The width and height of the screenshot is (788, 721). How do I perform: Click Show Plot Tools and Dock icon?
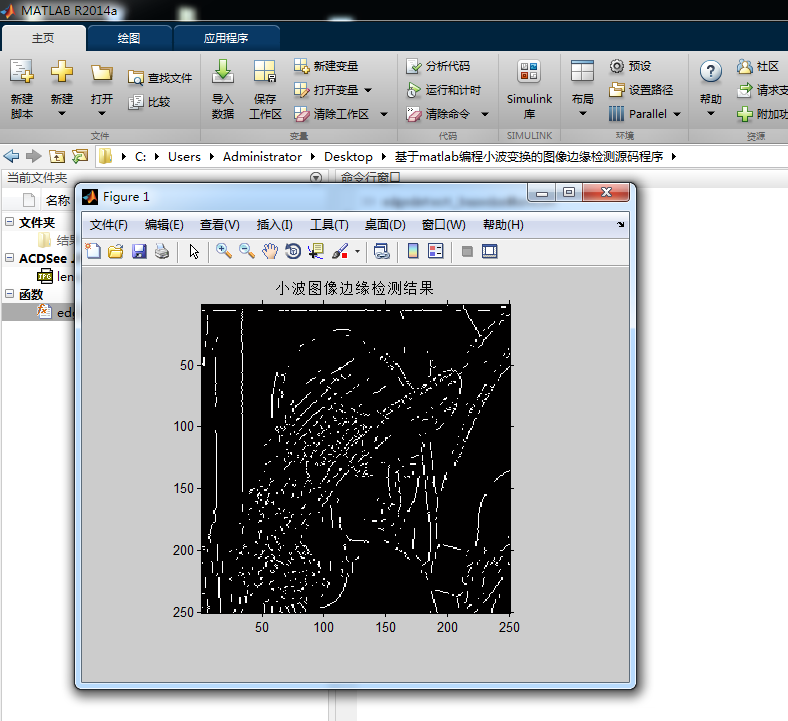[489, 251]
